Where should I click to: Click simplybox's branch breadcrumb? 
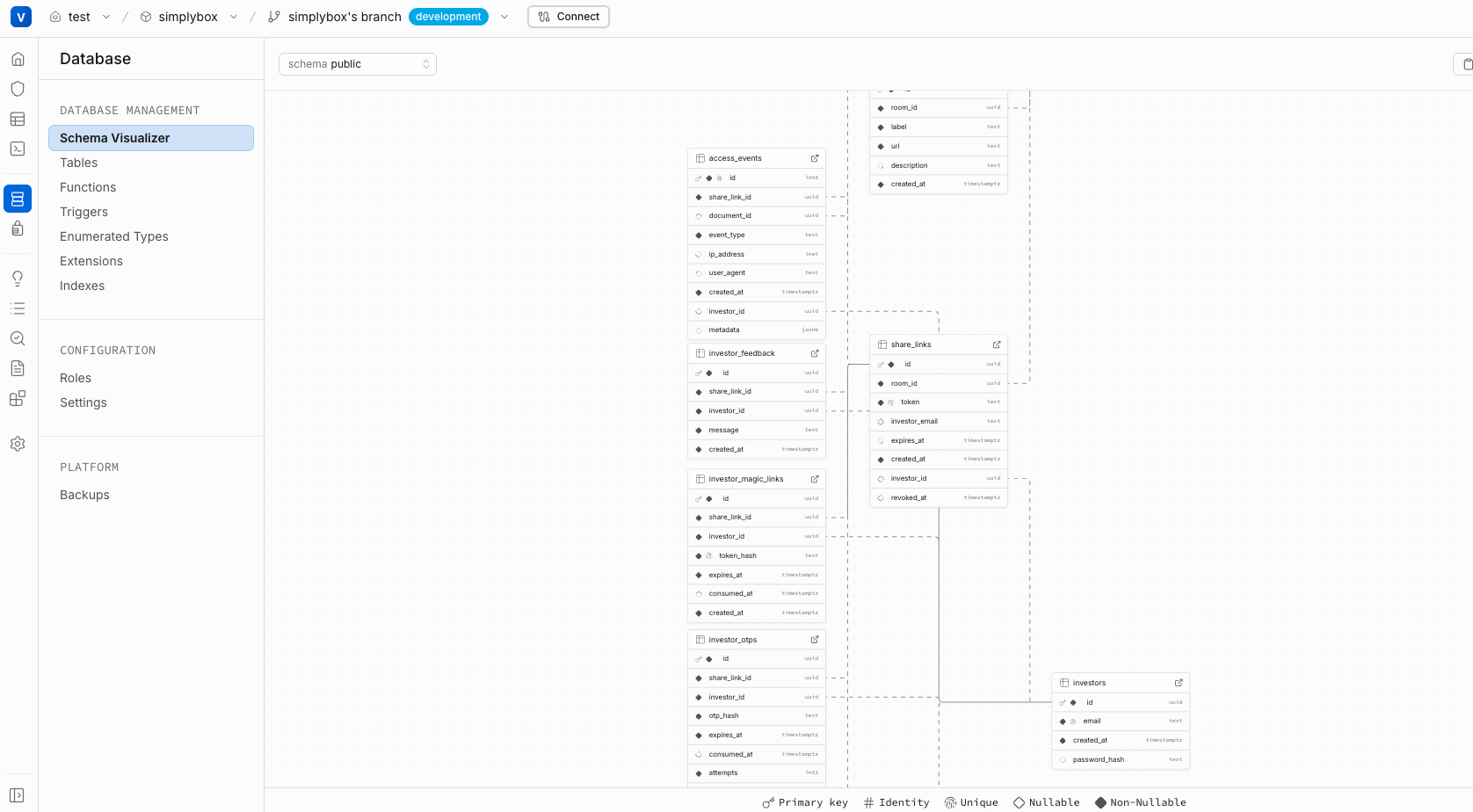pos(335,17)
